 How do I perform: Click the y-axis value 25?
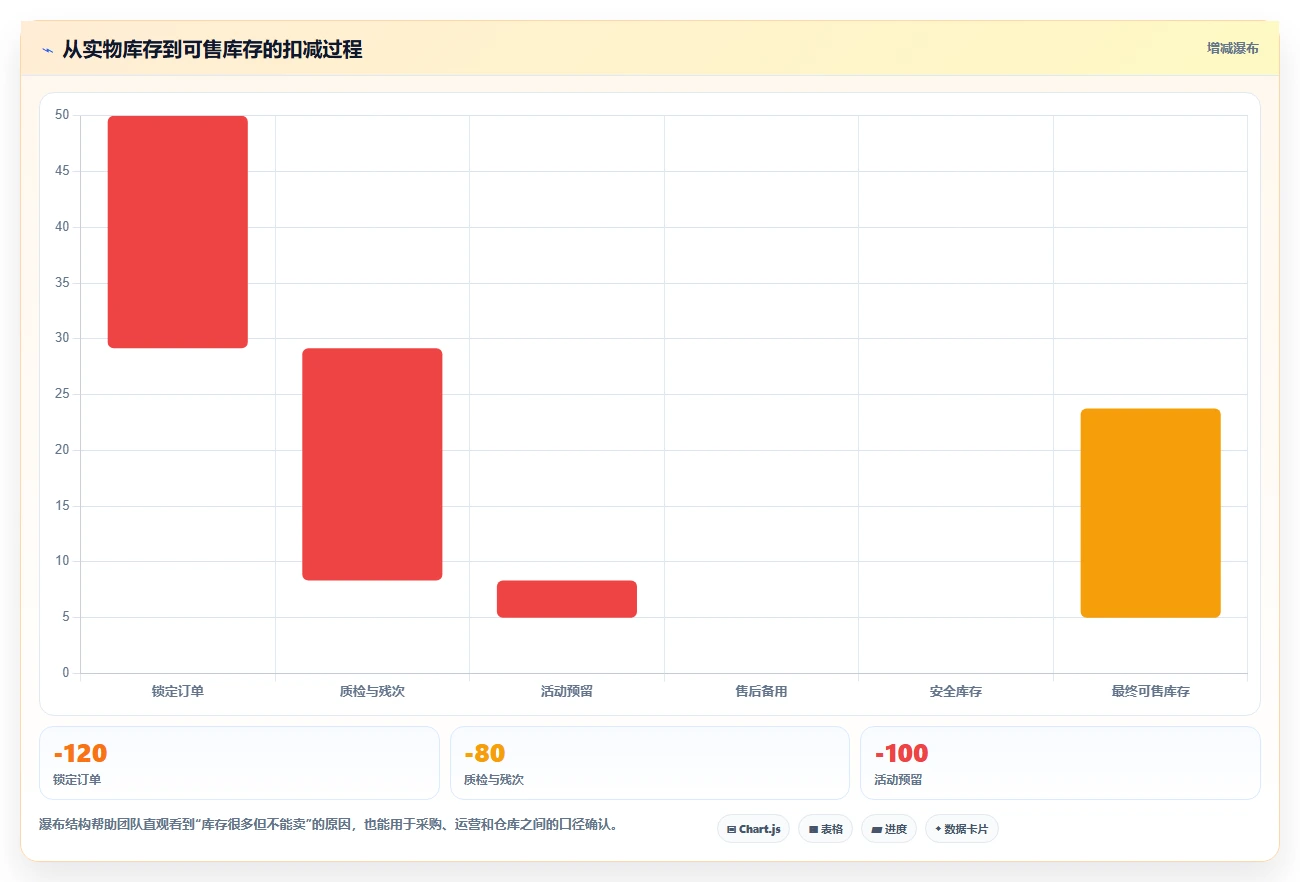[x=62, y=394]
